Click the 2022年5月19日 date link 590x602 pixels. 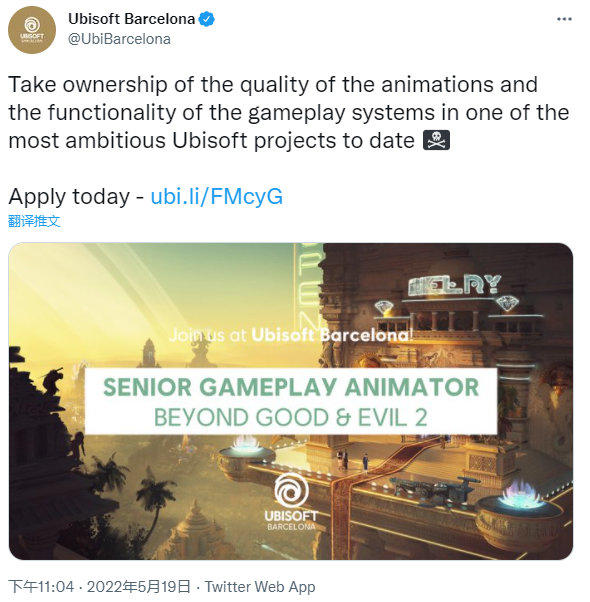click(x=139, y=587)
